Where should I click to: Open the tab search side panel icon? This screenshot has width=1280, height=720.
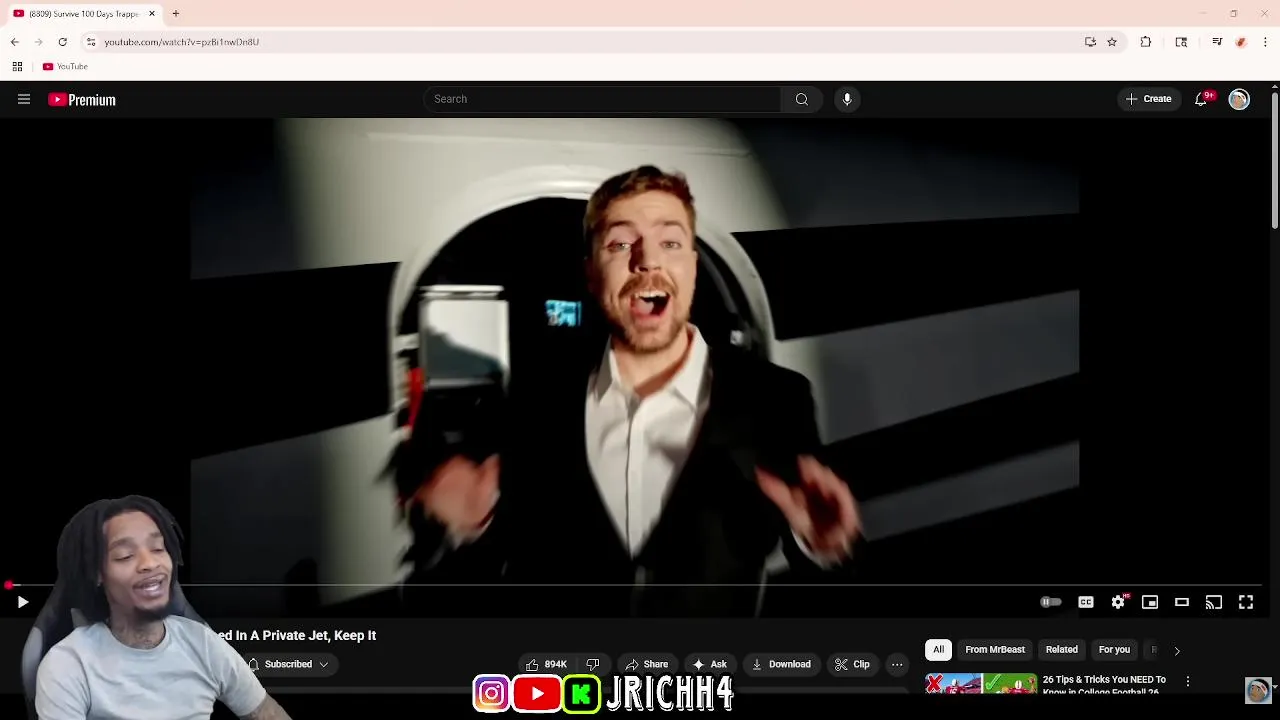[x=1181, y=42]
